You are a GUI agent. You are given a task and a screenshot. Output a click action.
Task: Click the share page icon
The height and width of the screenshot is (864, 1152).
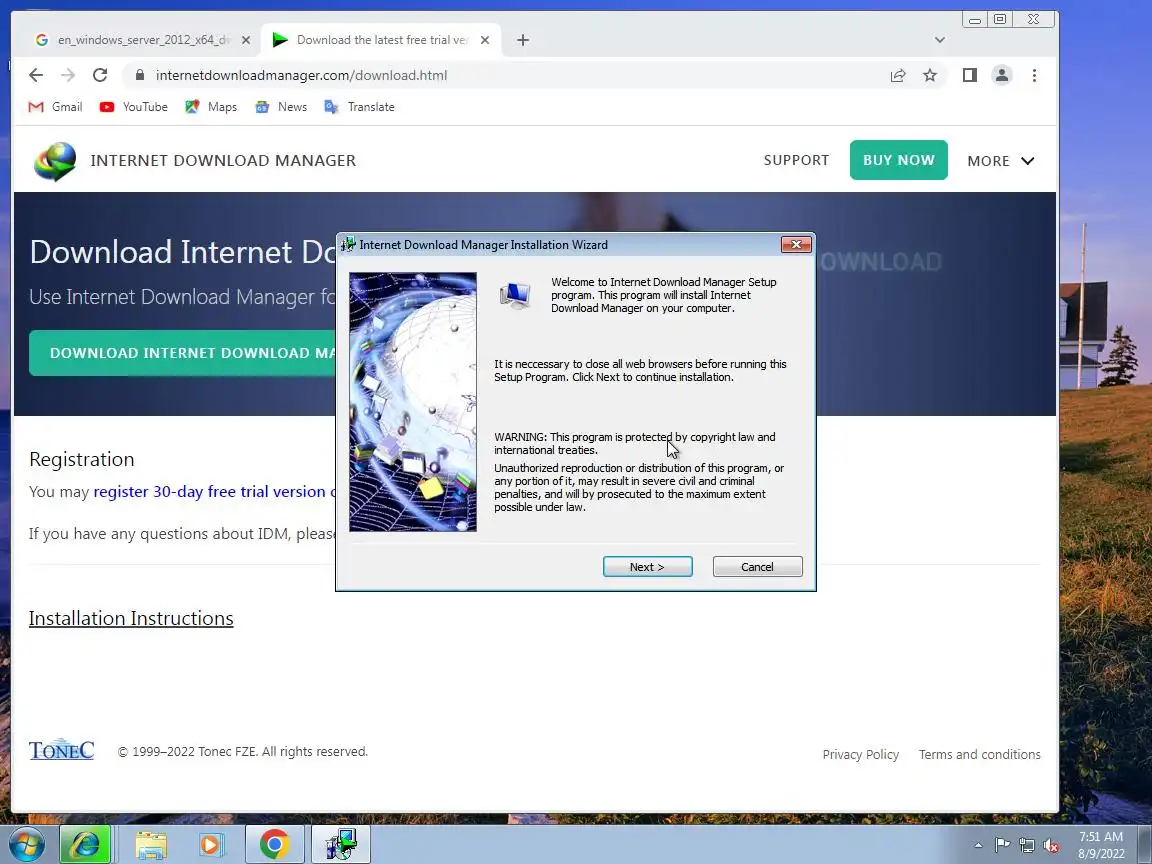point(898,75)
